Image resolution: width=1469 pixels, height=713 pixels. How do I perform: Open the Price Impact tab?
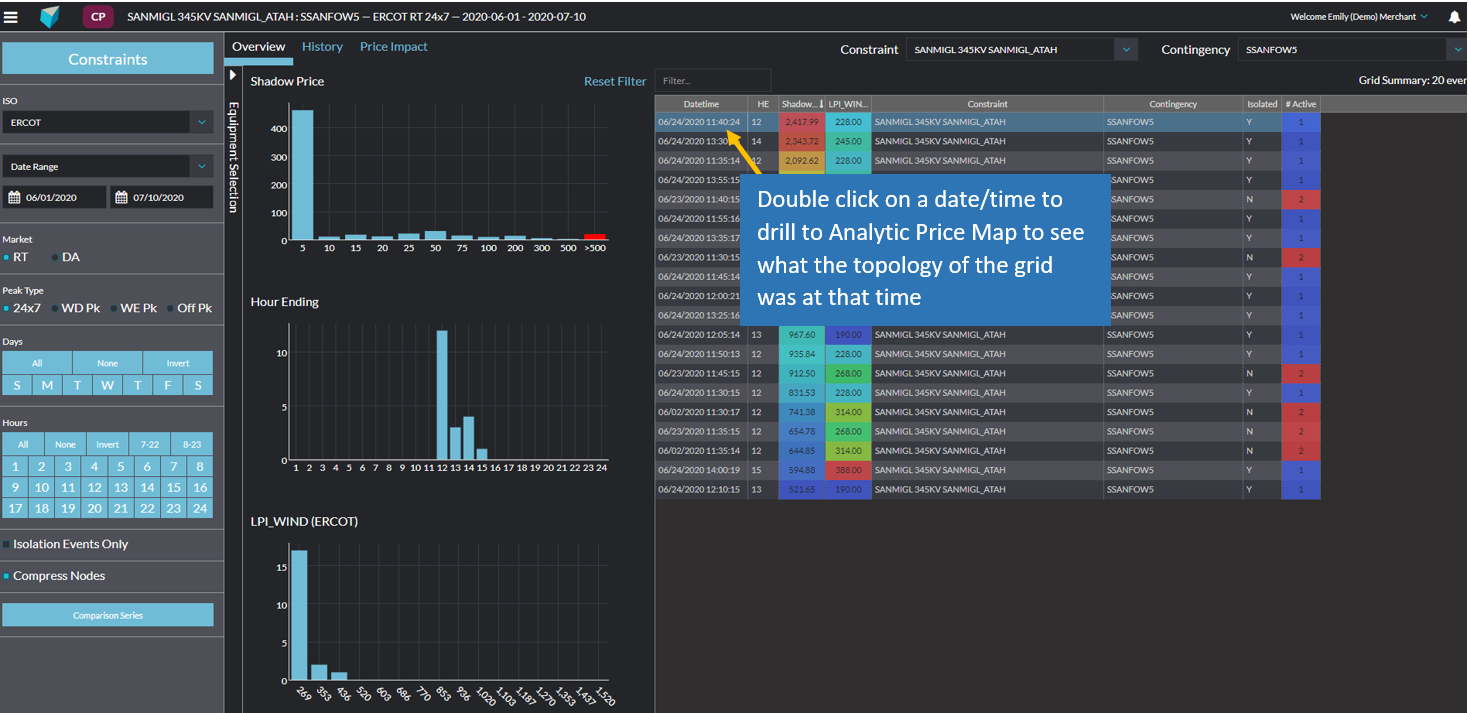point(393,47)
